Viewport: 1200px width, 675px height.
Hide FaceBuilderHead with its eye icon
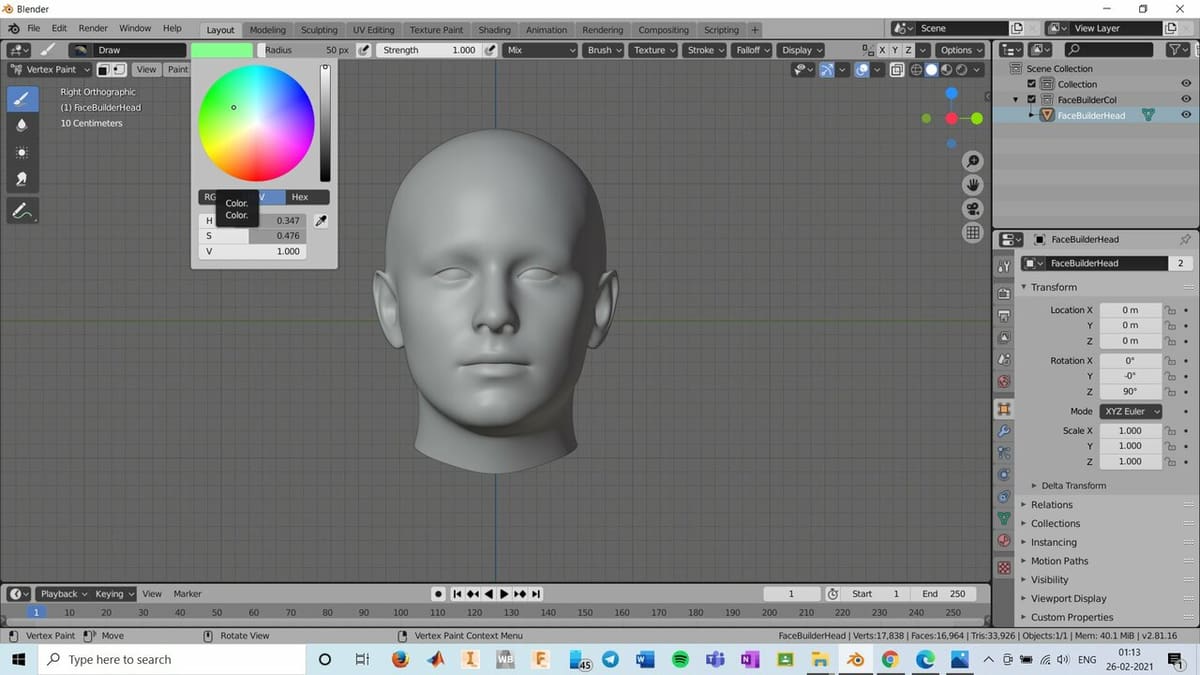1186,115
